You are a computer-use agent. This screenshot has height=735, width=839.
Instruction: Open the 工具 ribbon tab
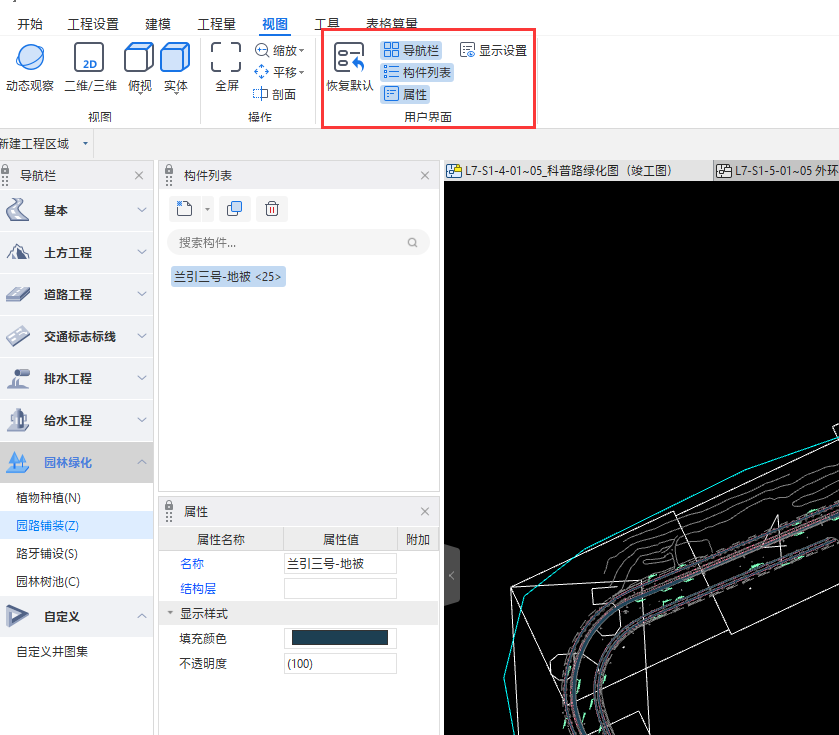pos(327,24)
